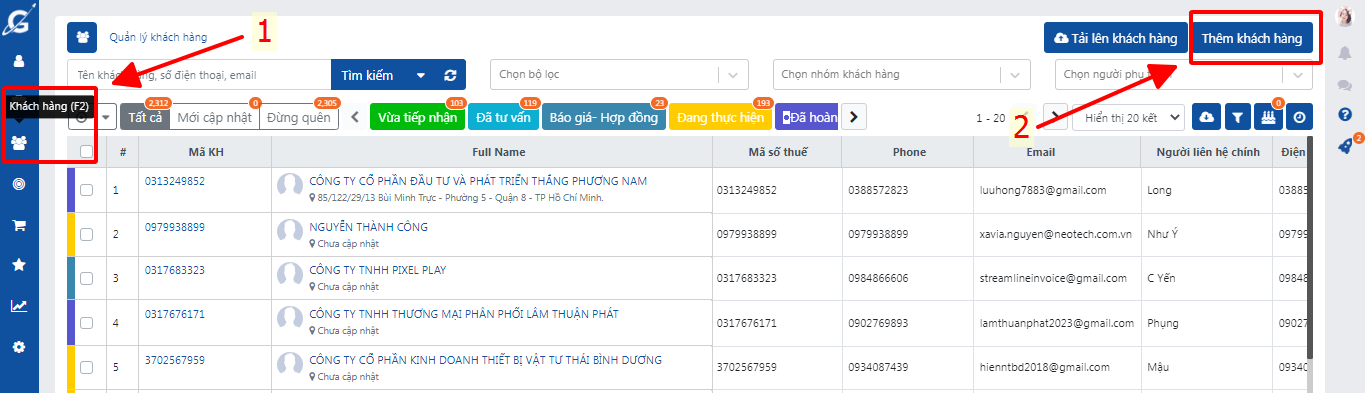The height and width of the screenshot is (393, 1365).
Task: Switch to the Vừa tiếp nhận status tab
Action: click(x=417, y=117)
